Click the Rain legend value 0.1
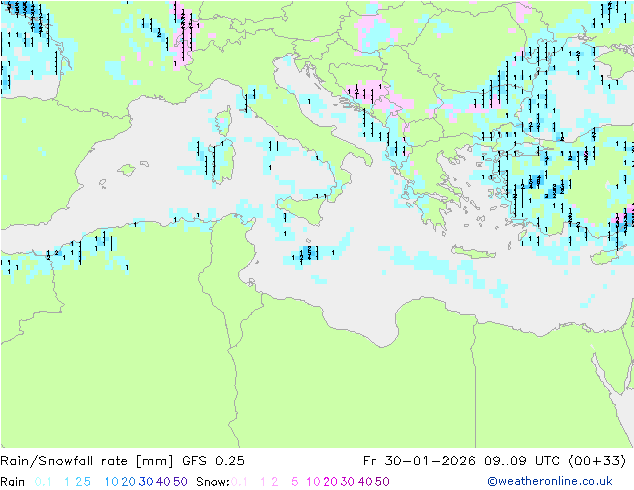 pyautogui.click(x=43, y=482)
